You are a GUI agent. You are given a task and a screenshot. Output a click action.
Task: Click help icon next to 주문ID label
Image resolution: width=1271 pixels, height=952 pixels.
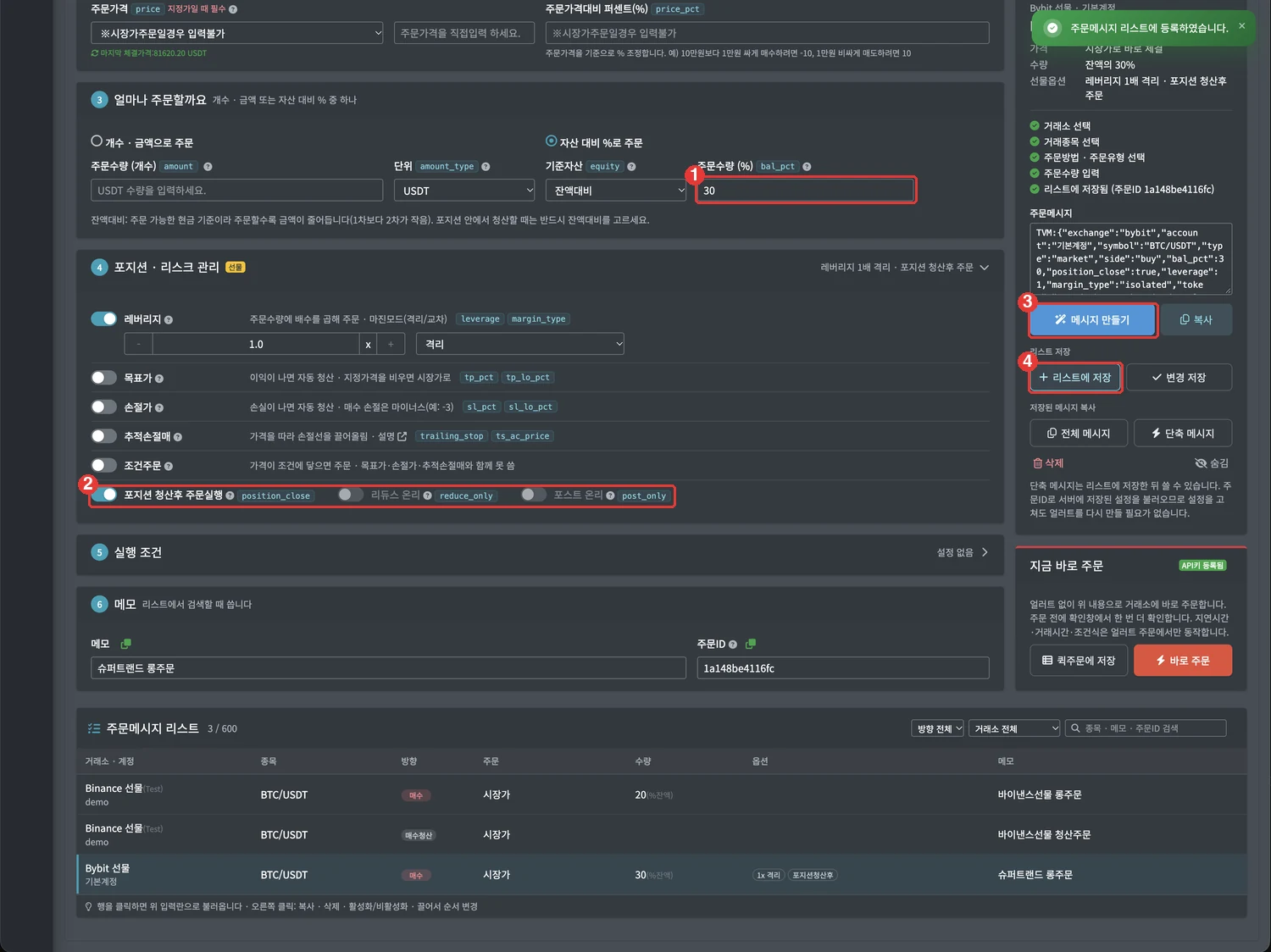click(x=733, y=645)
